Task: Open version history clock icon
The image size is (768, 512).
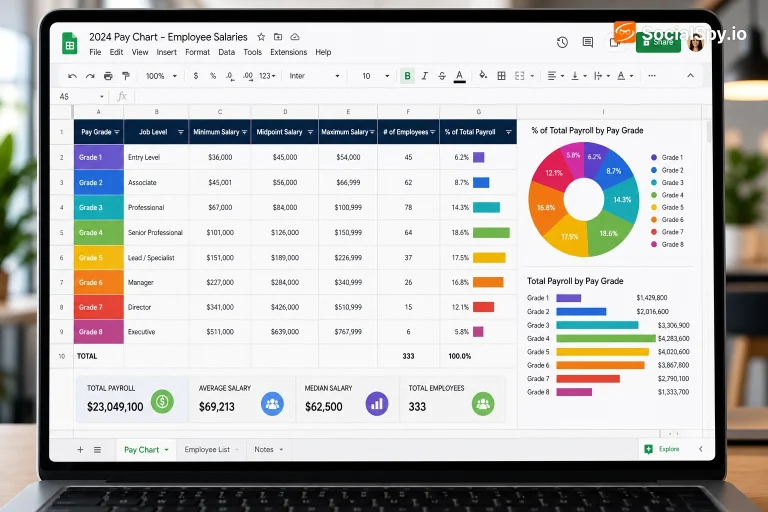Action: point(562,43)
